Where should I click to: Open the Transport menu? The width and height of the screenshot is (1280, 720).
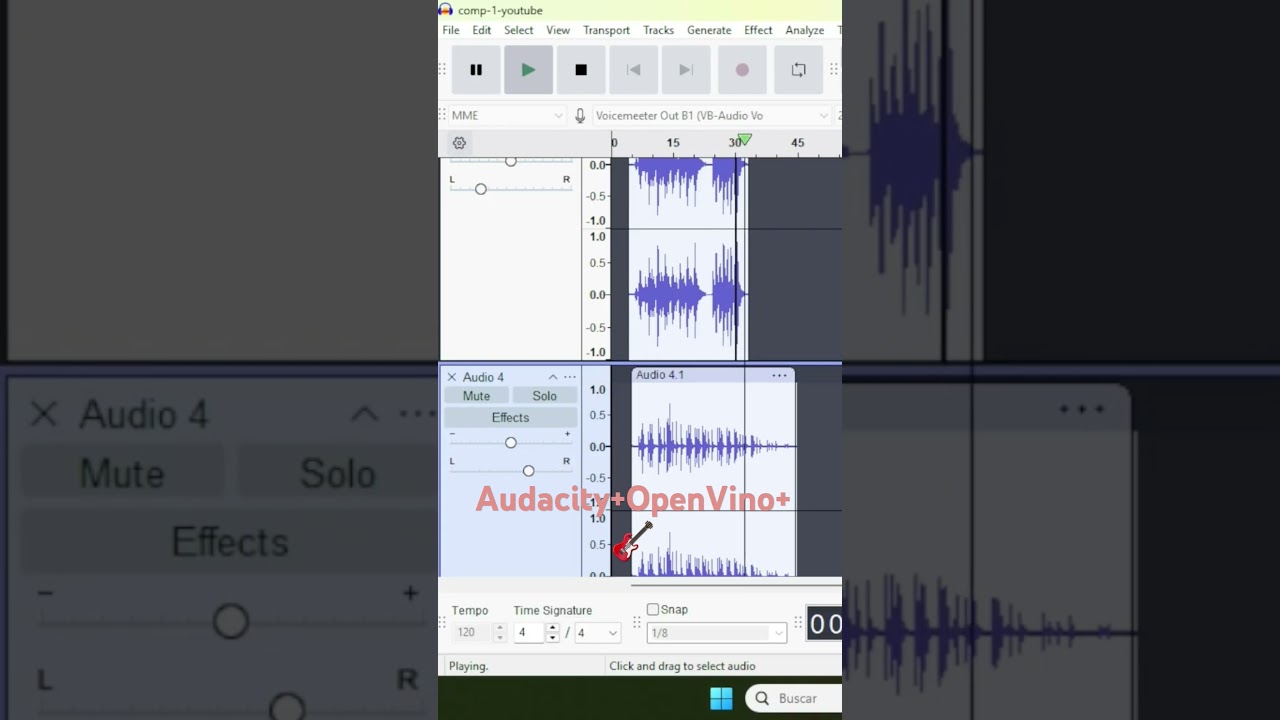click(x=607, y=30)
